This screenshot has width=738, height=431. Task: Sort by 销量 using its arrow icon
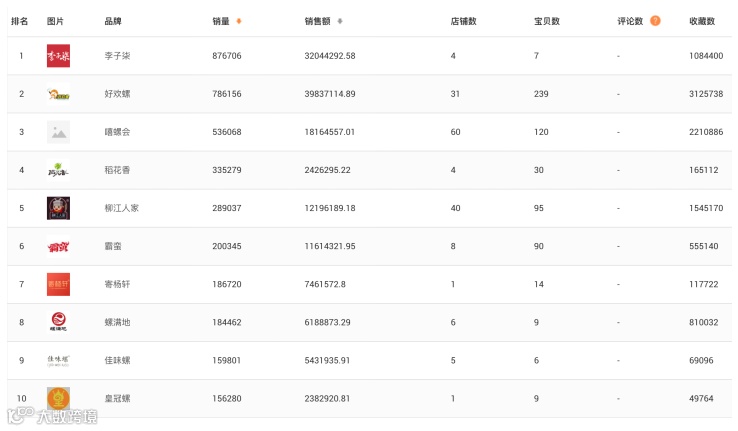click(239, 21)
